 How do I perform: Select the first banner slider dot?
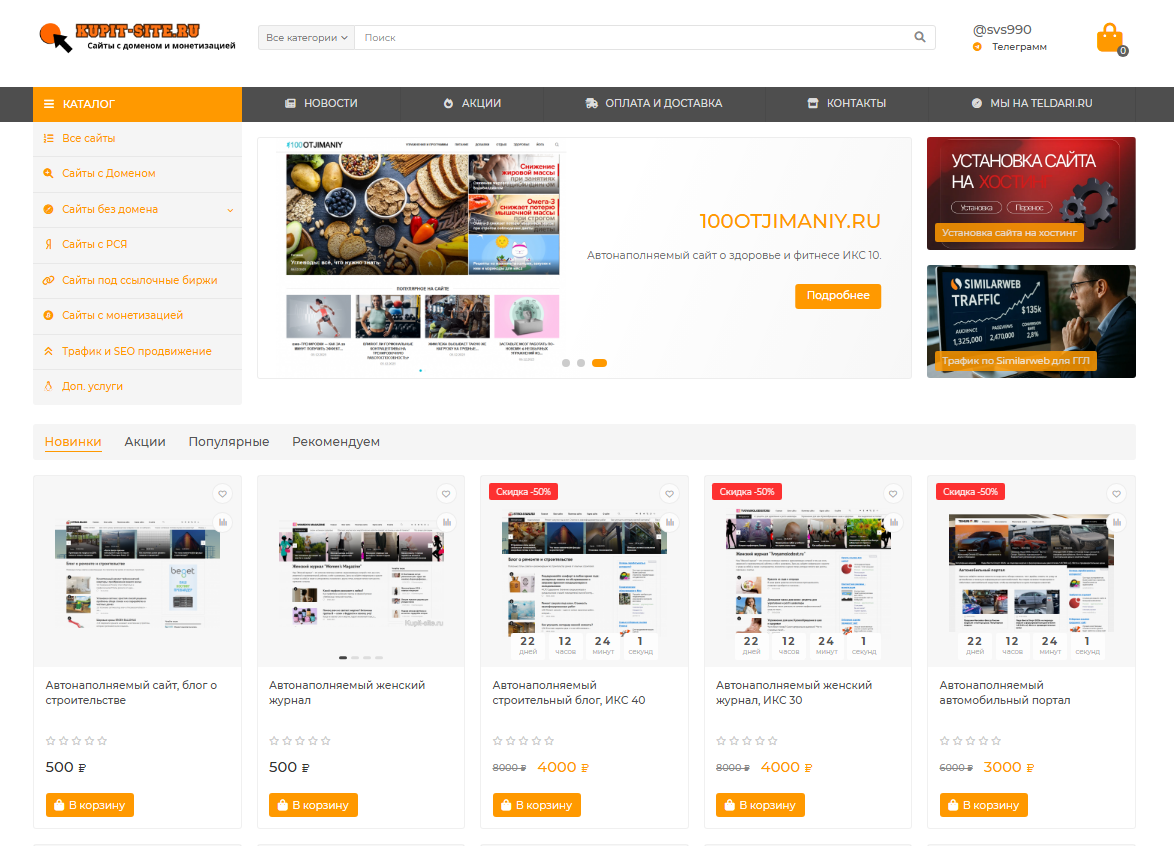[x=566, y=363]
